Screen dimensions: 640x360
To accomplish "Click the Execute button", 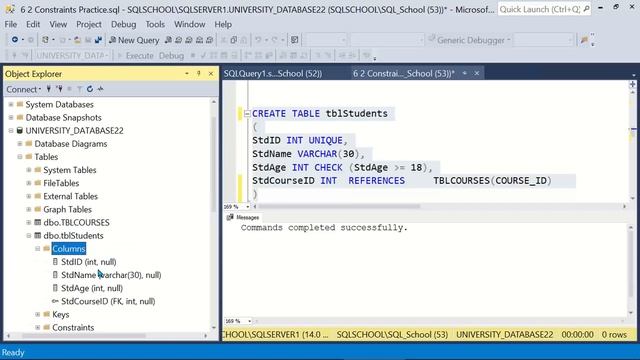I will 136,56.
